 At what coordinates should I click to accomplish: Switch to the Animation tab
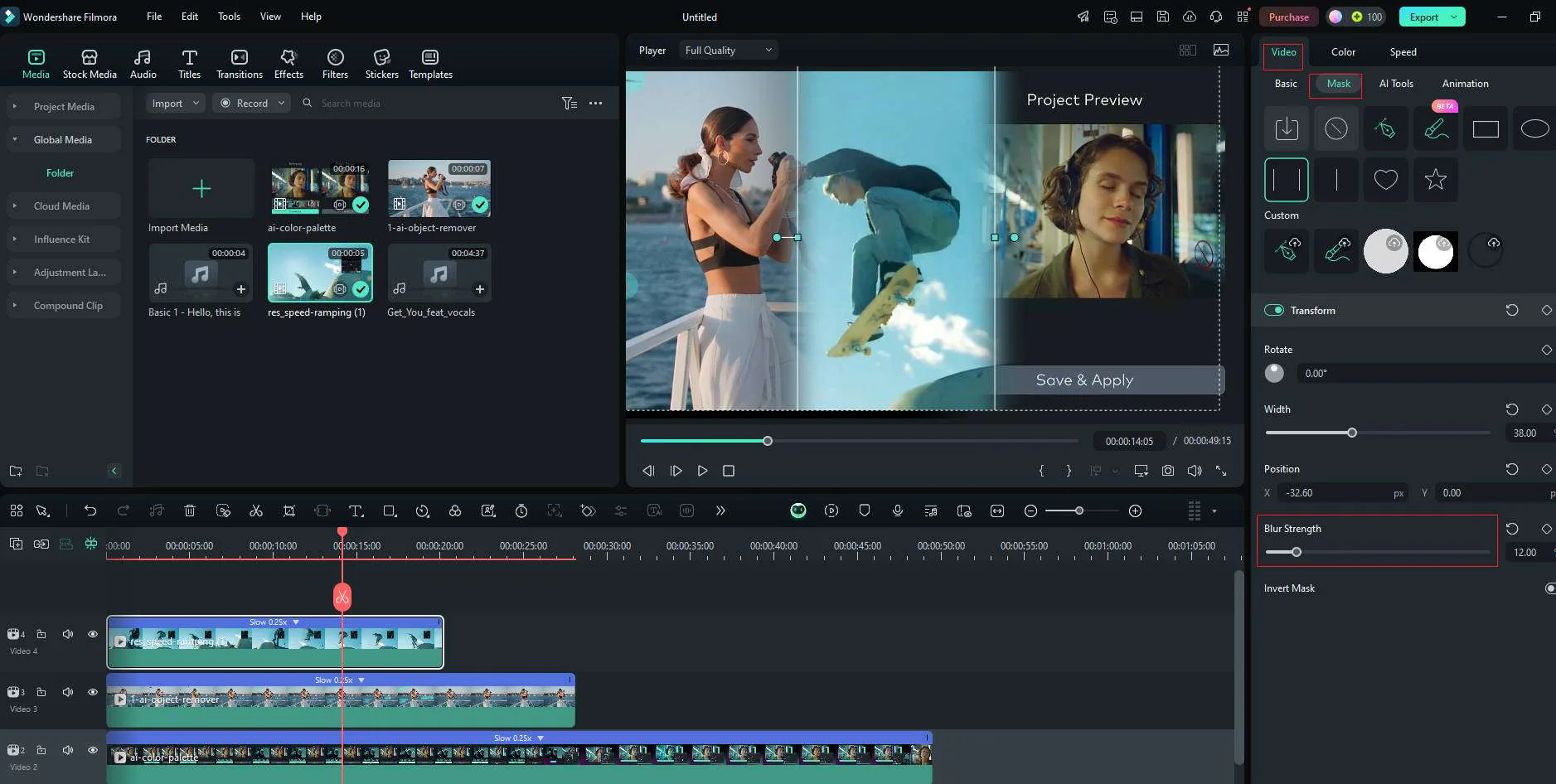pos(1465,84)
